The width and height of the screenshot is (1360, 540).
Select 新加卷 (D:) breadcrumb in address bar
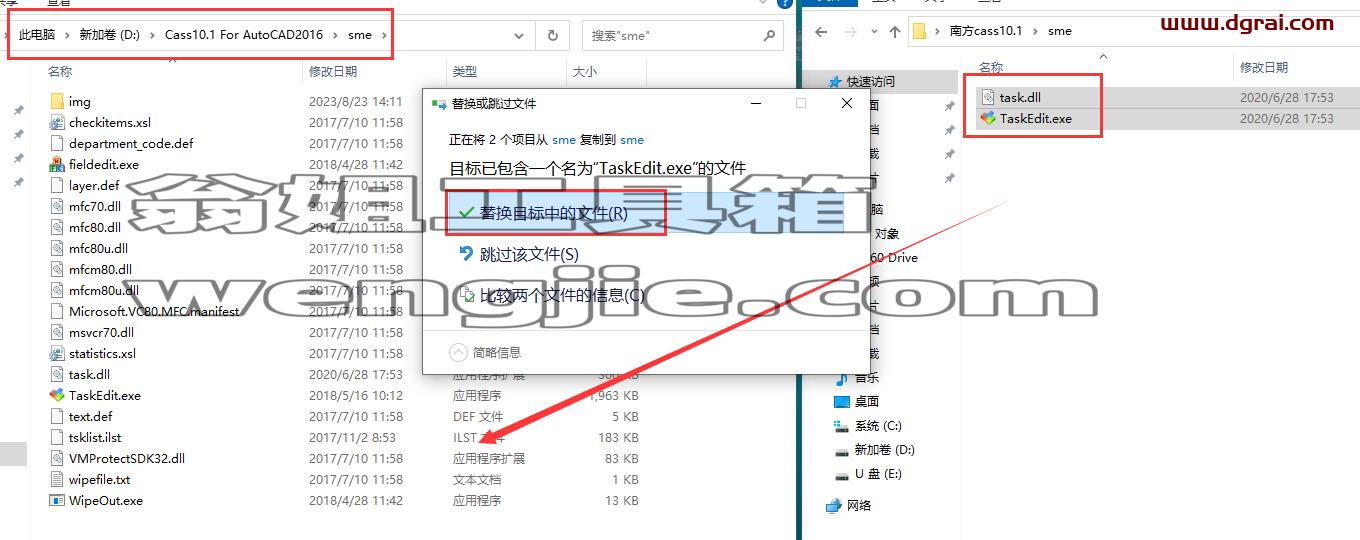(110, 35)
